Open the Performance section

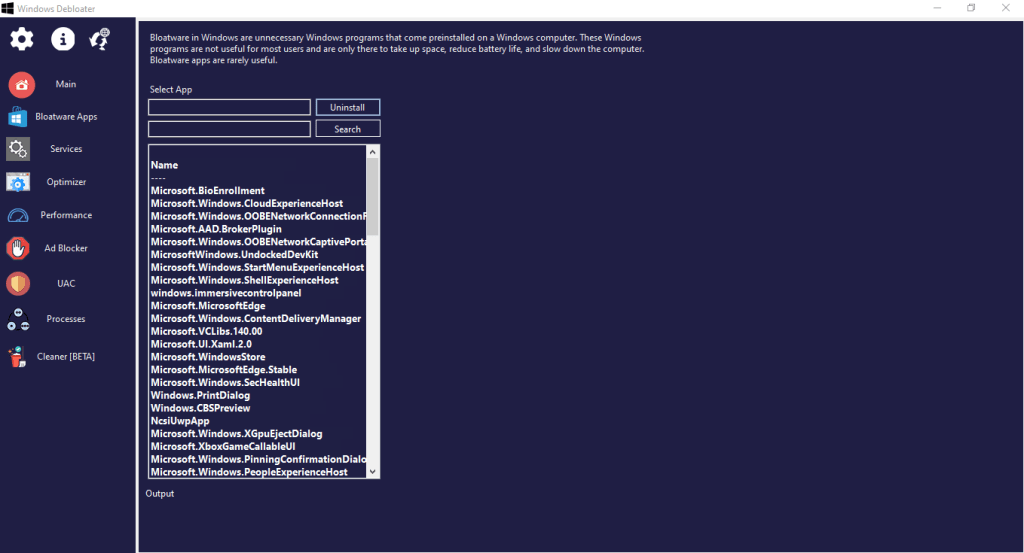[66, 215]
